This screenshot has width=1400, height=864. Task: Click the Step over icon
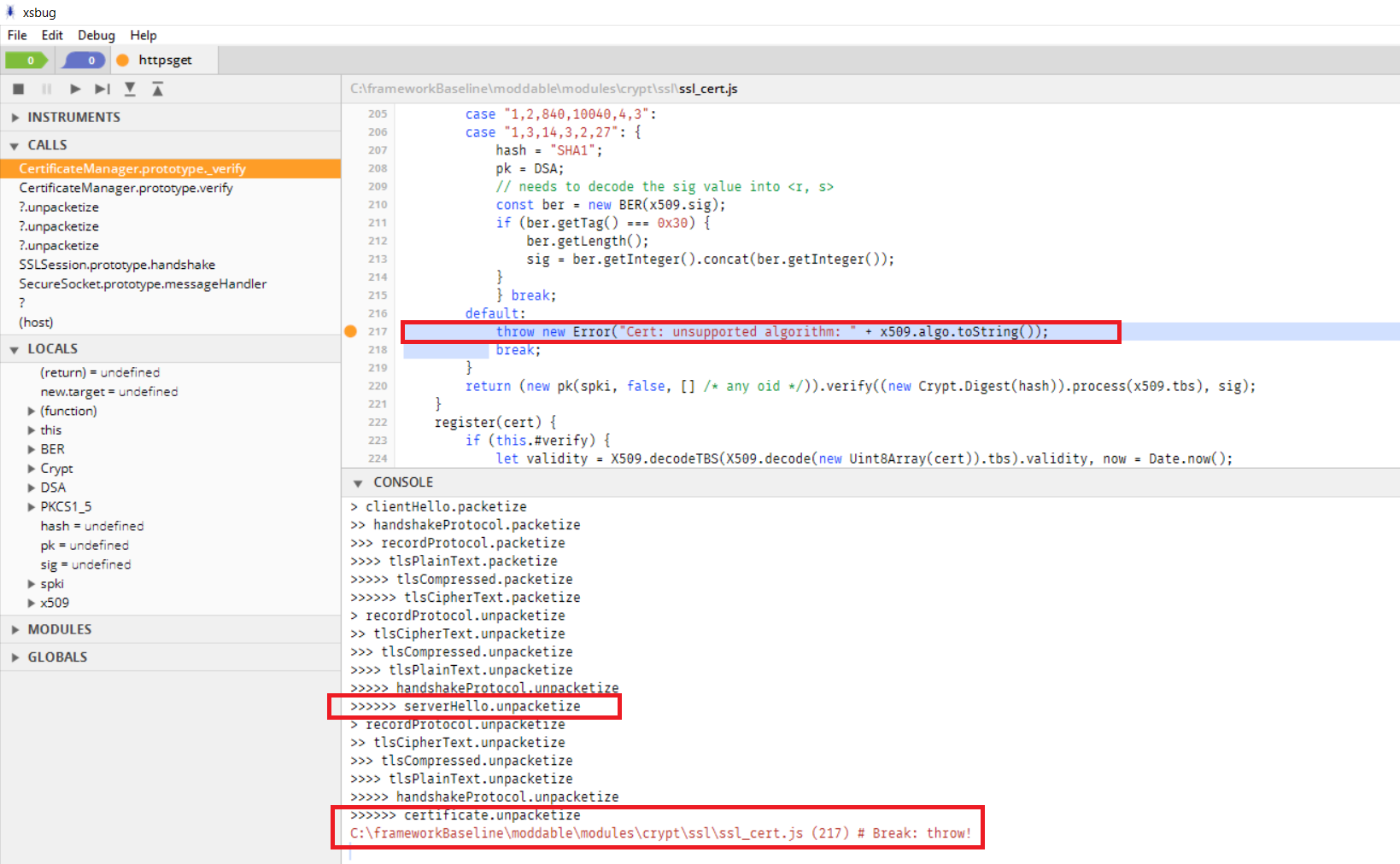click(103, 89)
